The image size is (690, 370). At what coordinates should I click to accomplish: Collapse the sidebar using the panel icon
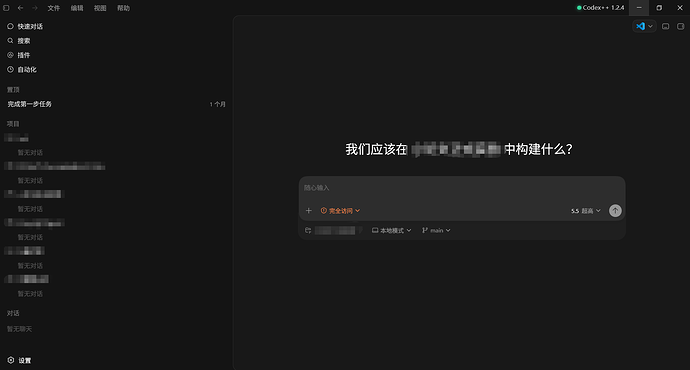pyautogui.click(x=6, y=8)
